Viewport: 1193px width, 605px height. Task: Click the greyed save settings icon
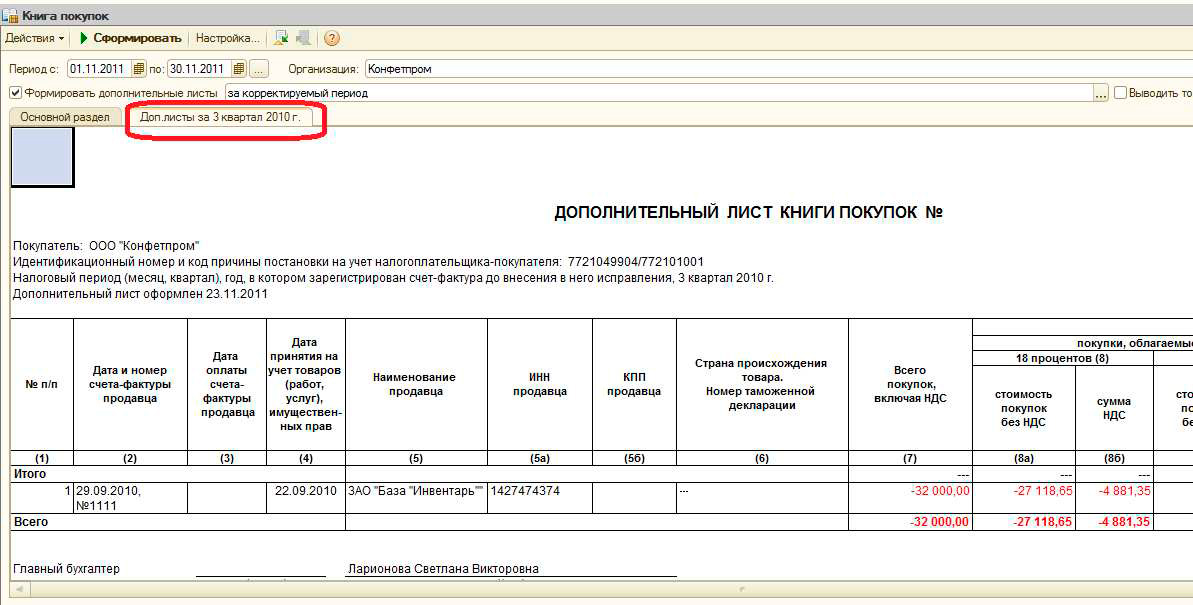pyautogui.click(x=303, y=38)
